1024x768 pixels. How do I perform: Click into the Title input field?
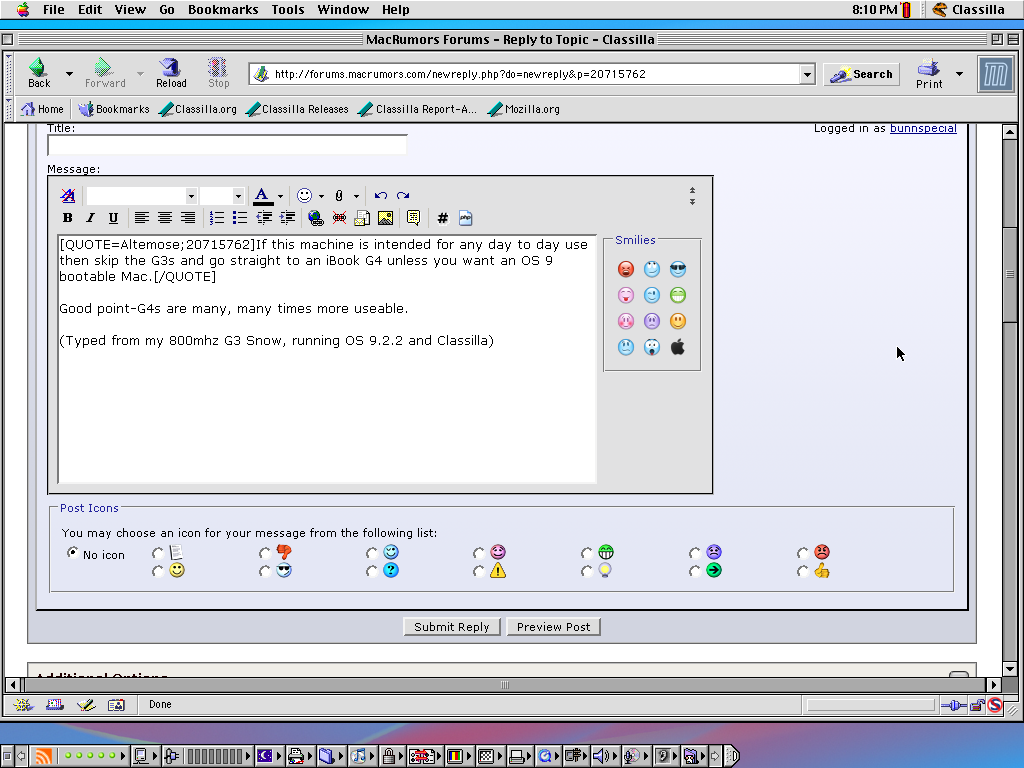227,144
